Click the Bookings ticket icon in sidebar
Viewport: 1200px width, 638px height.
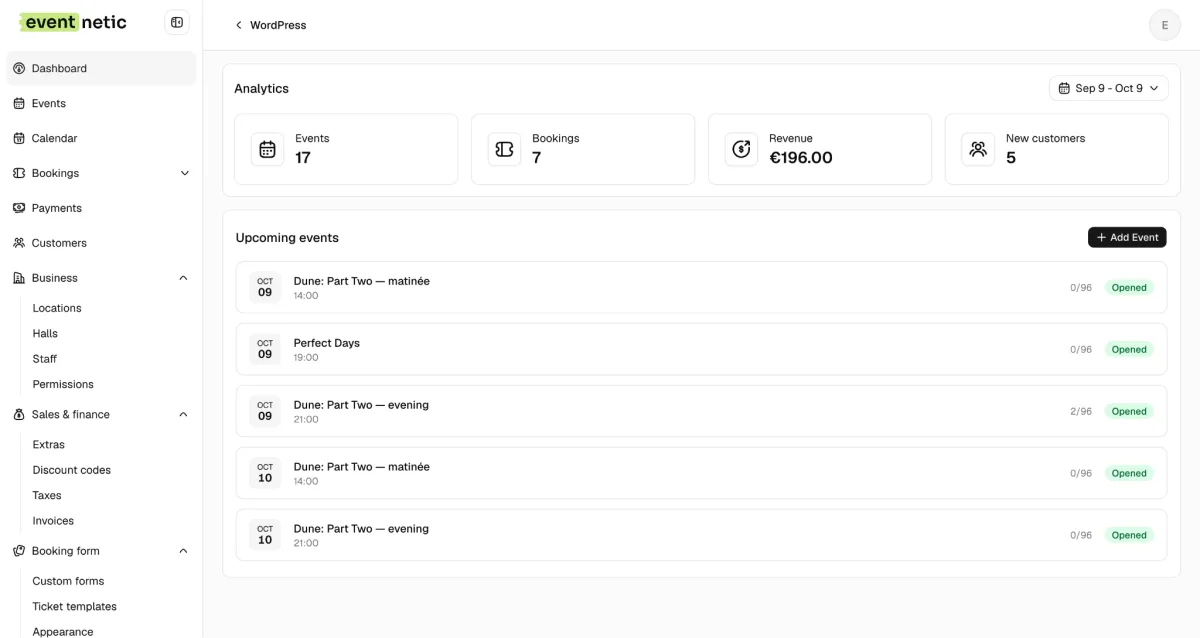point(19,173)
